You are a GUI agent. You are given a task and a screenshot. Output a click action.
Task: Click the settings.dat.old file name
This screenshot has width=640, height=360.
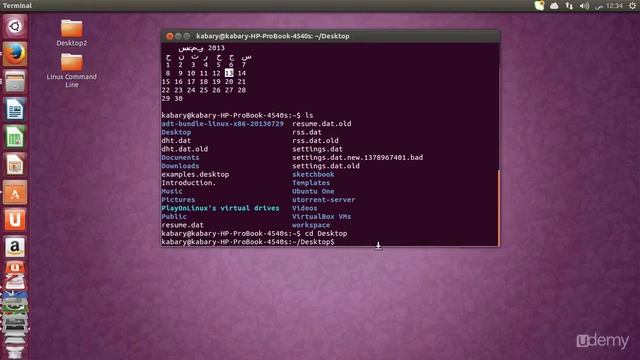point(326,166)
